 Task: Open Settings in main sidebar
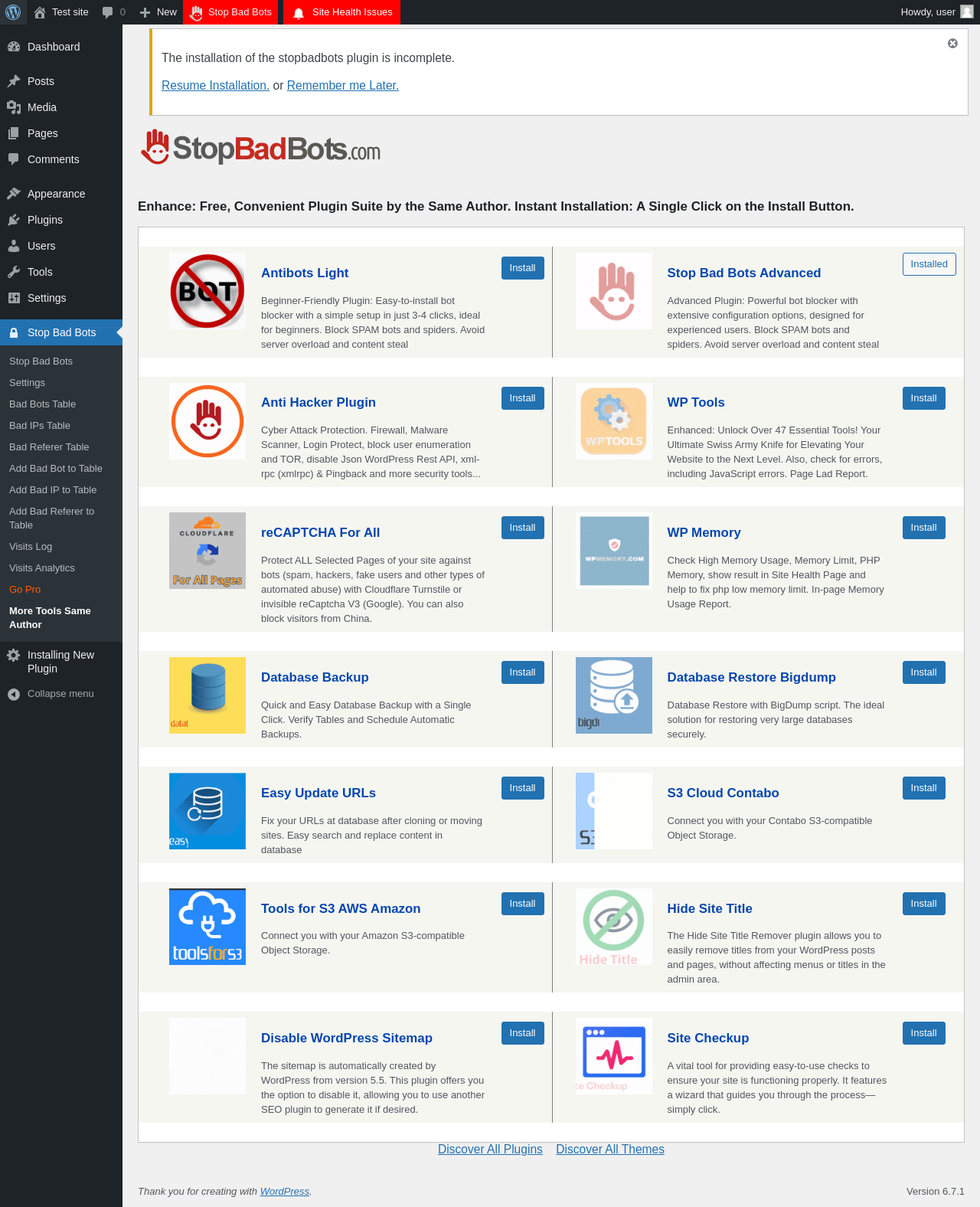[61, 298]
